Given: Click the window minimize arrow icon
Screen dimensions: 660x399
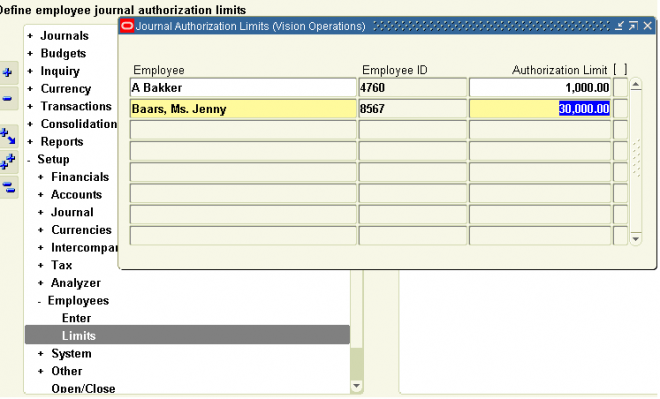Looking at the screenshot, I should pyautogui.click(x=619, y=26).
